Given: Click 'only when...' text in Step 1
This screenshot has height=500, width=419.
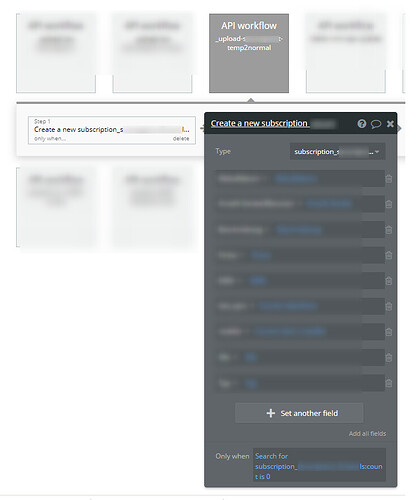Looking at the screenshot, I should [50, 139].
